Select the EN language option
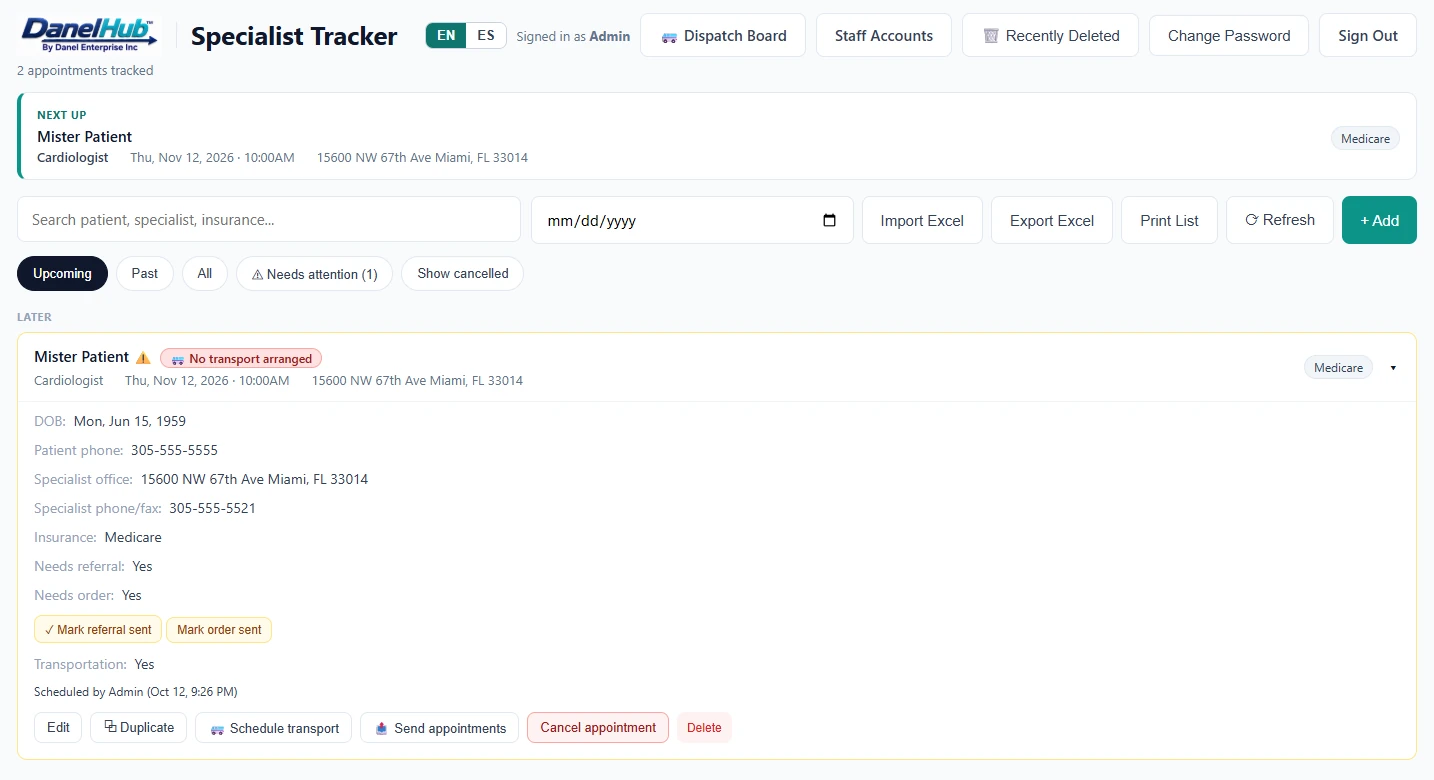The image size is (1434, 780). [446, 35]
